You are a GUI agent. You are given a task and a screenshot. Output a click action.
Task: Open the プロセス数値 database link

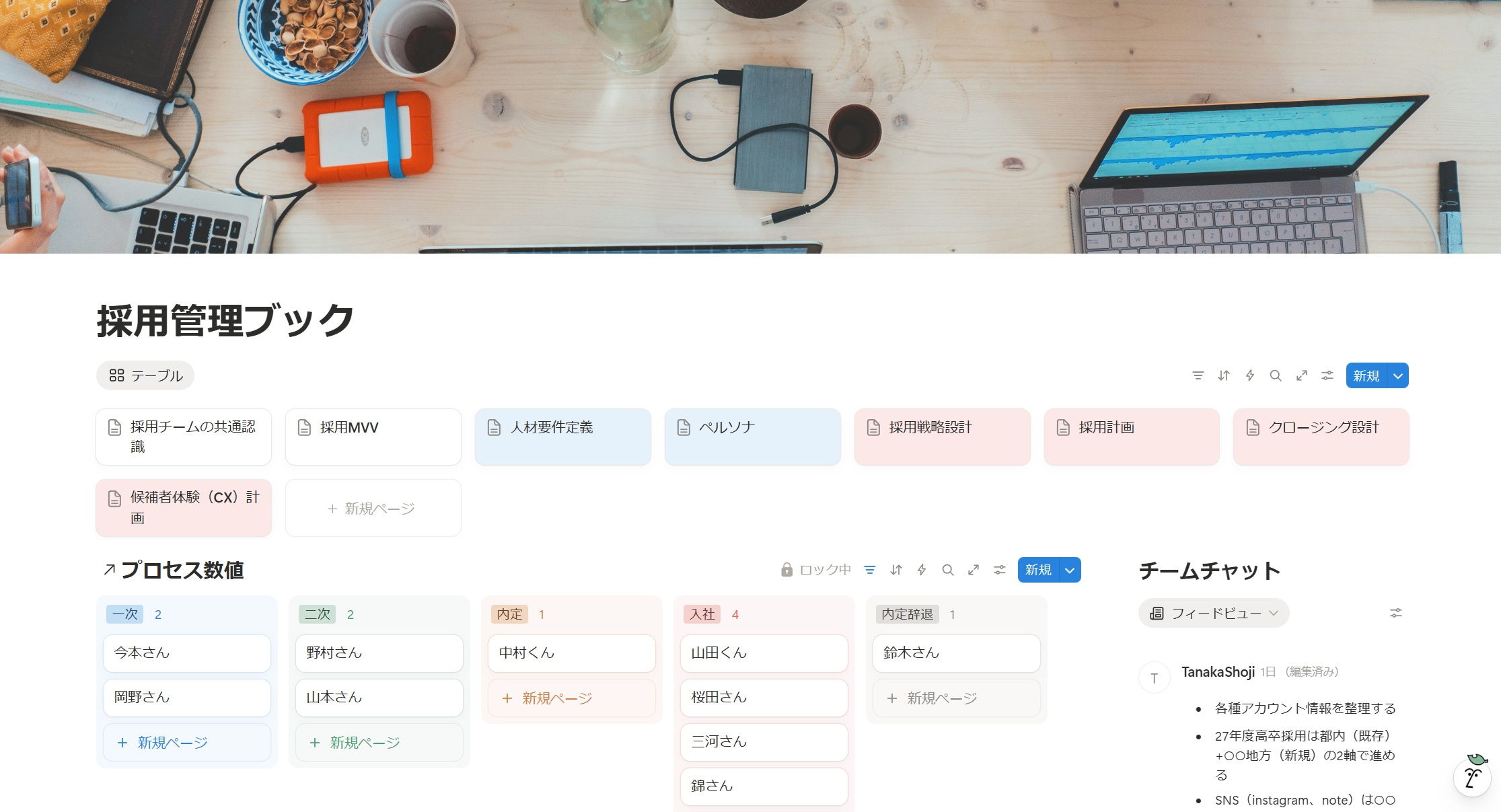pyautogui.click(x=182, y=570)
